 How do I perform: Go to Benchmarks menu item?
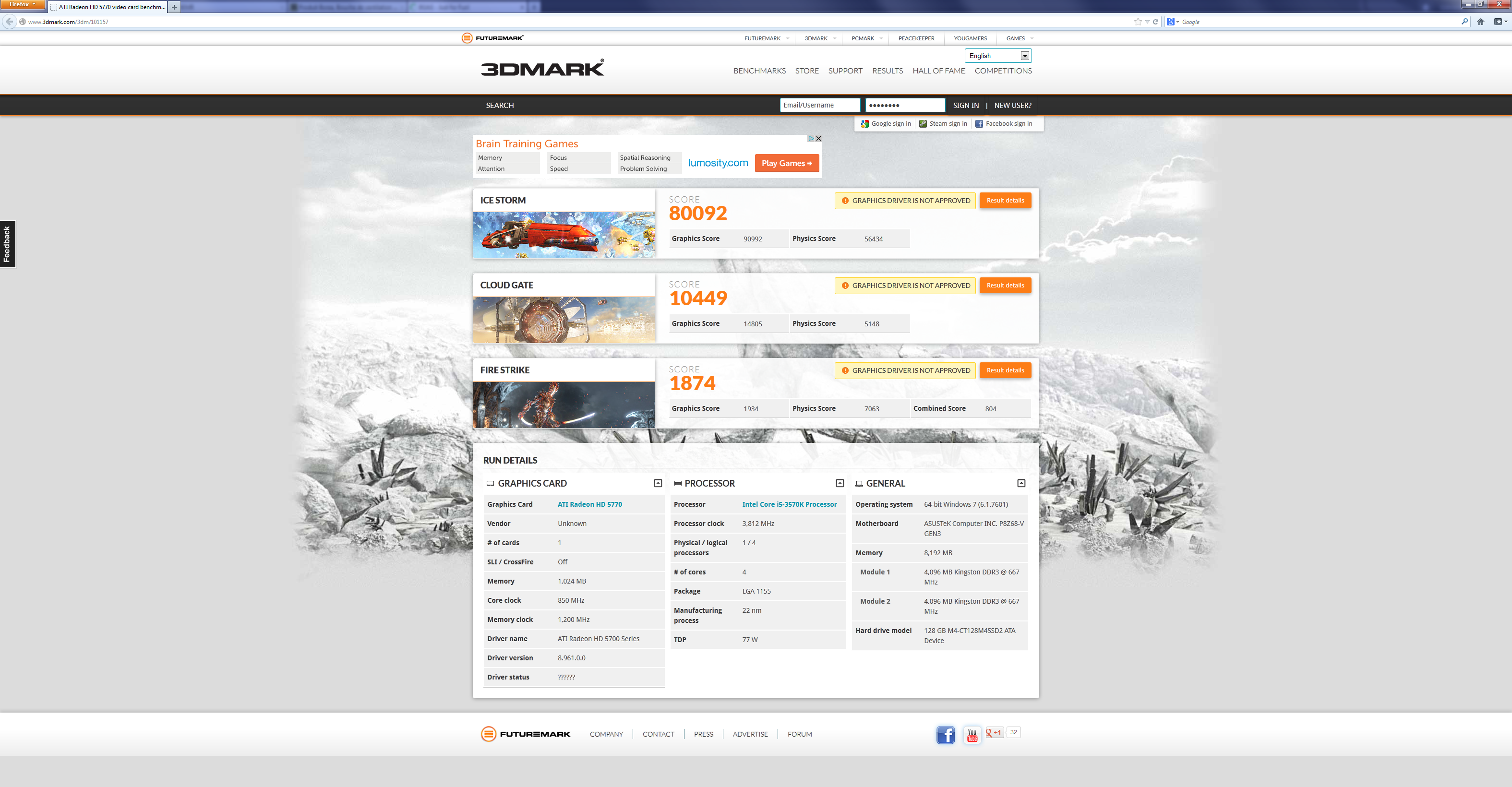coord(759,71)
